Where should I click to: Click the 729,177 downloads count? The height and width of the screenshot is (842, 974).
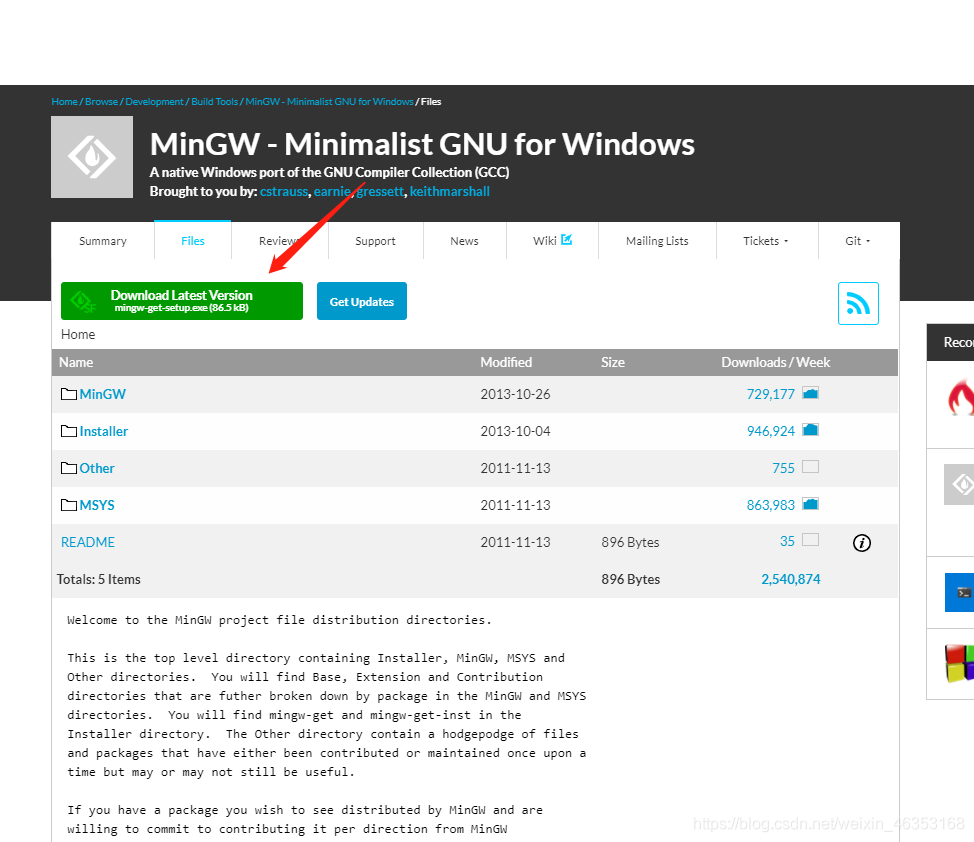click(x=770, y=394)
